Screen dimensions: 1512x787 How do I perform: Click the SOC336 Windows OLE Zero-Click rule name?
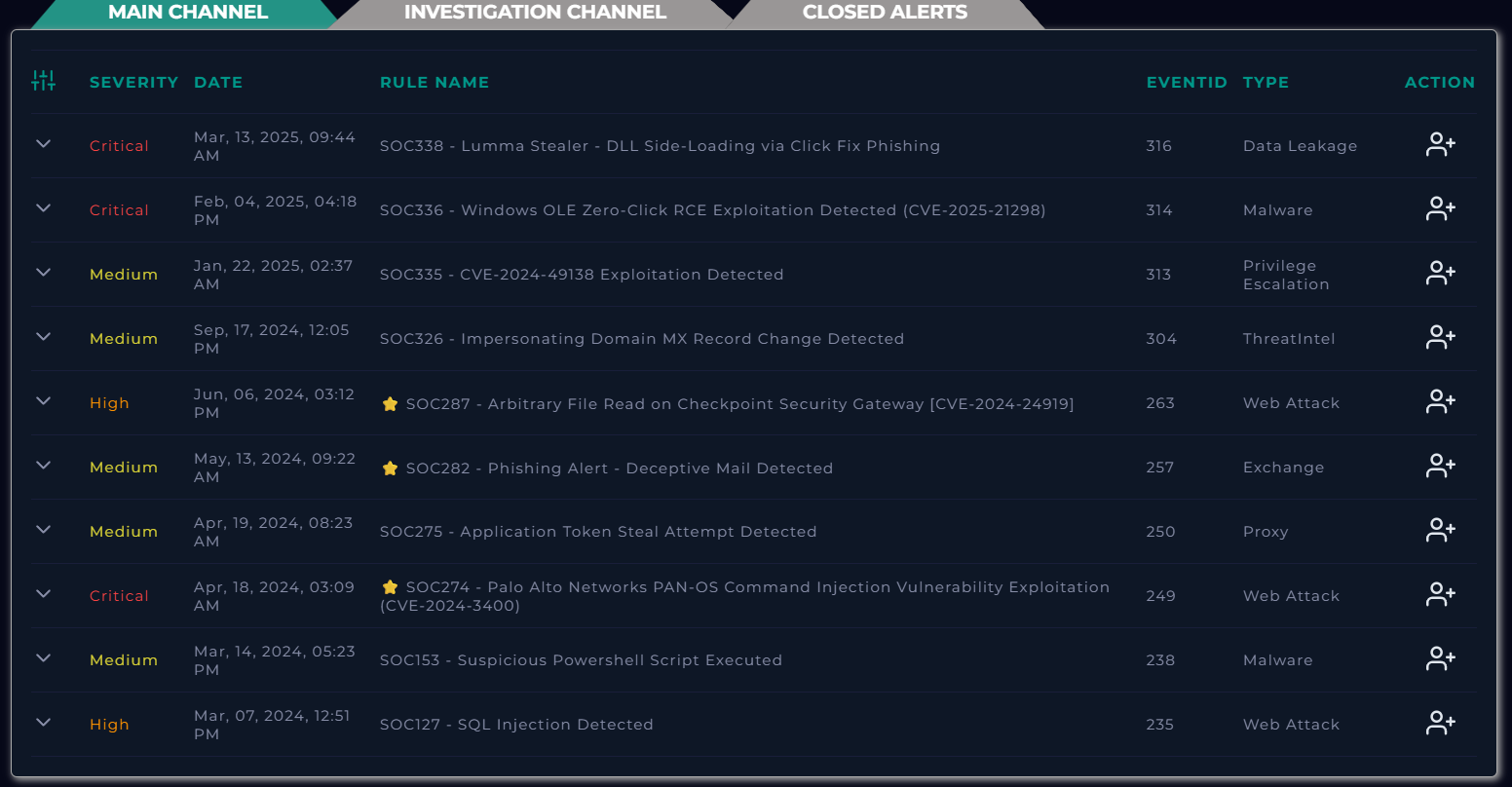pyautogui.click(x=712, y=210)
